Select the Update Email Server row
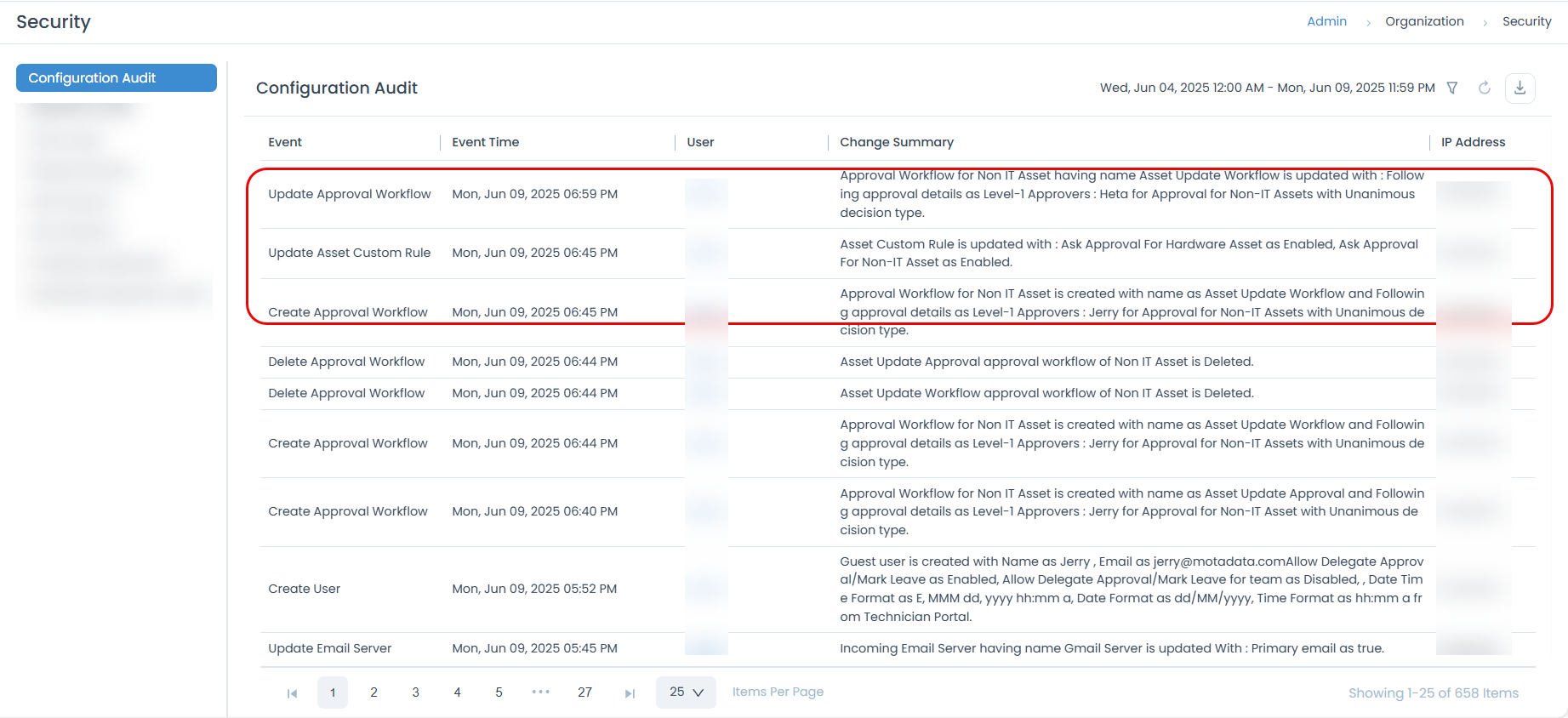This screenshot has height=718, width=1568. (x=329, y=648)
